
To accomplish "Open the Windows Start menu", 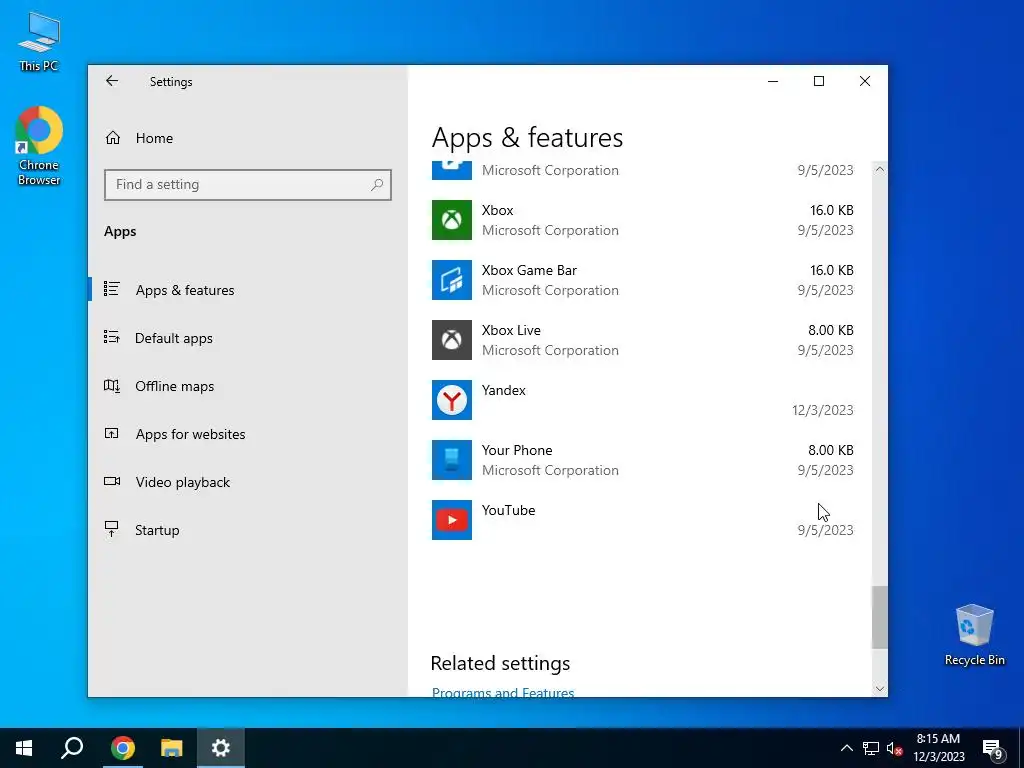I will click(24, 748).
